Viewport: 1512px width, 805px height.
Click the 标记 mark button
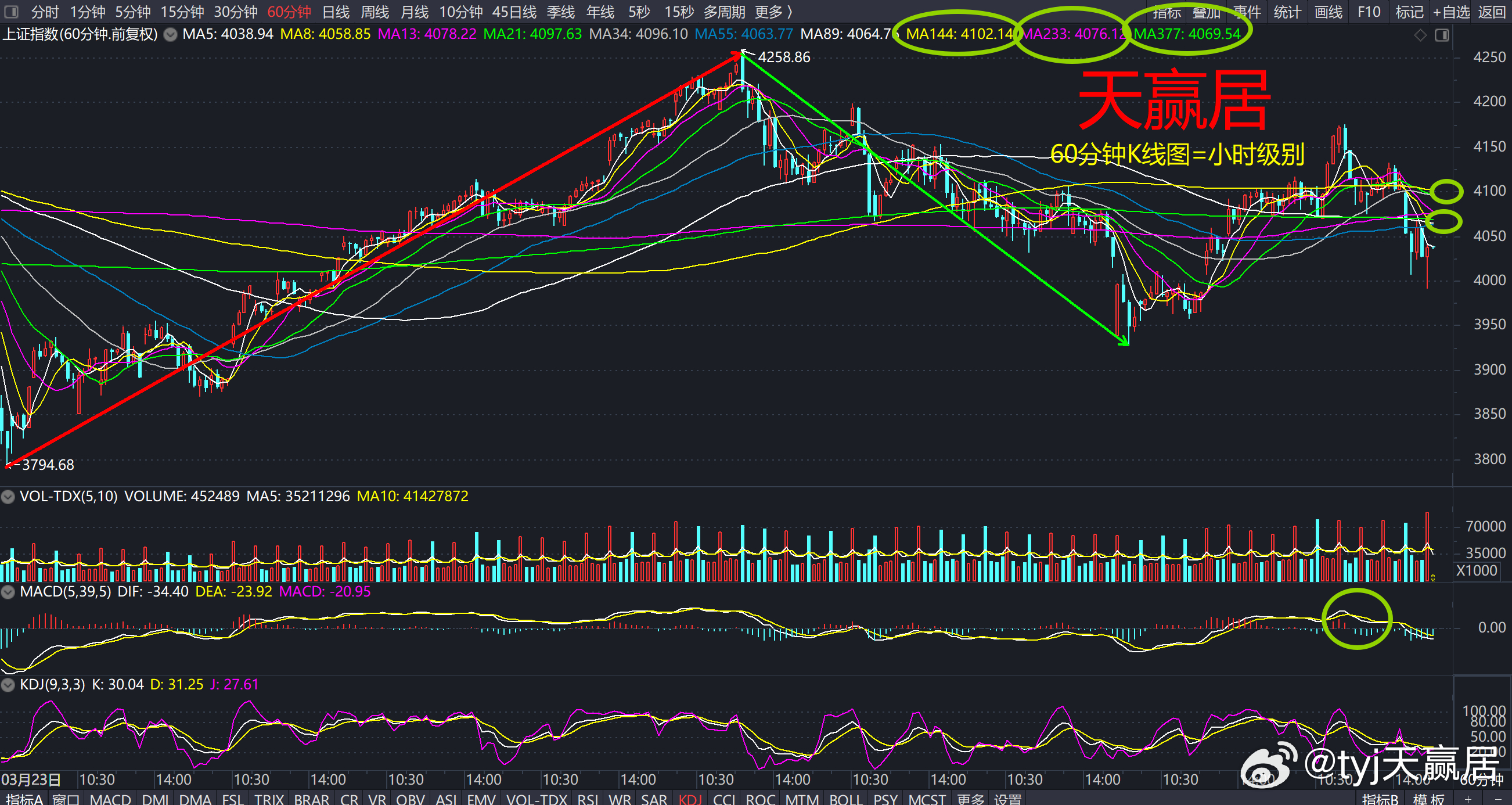(x=1409, y=12)
